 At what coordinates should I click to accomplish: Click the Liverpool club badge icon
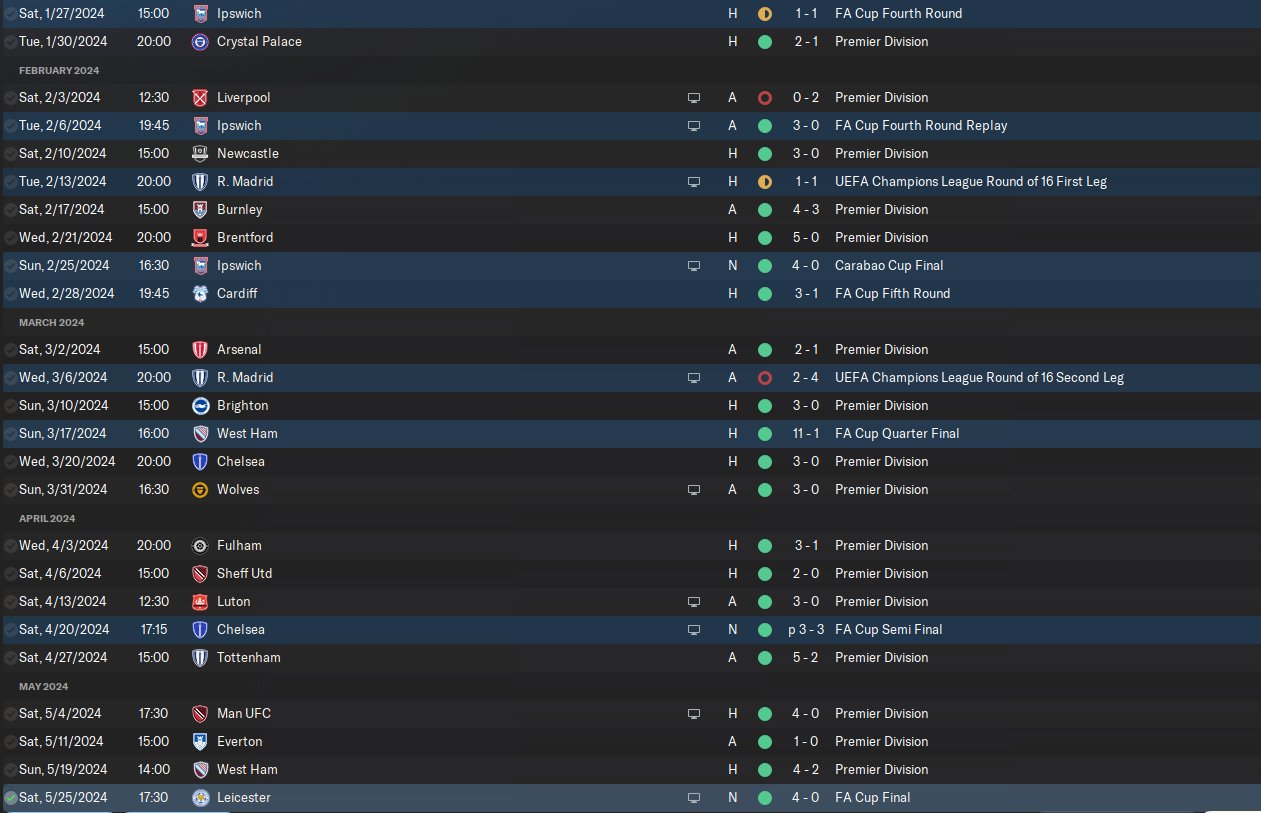click(200, 97)
